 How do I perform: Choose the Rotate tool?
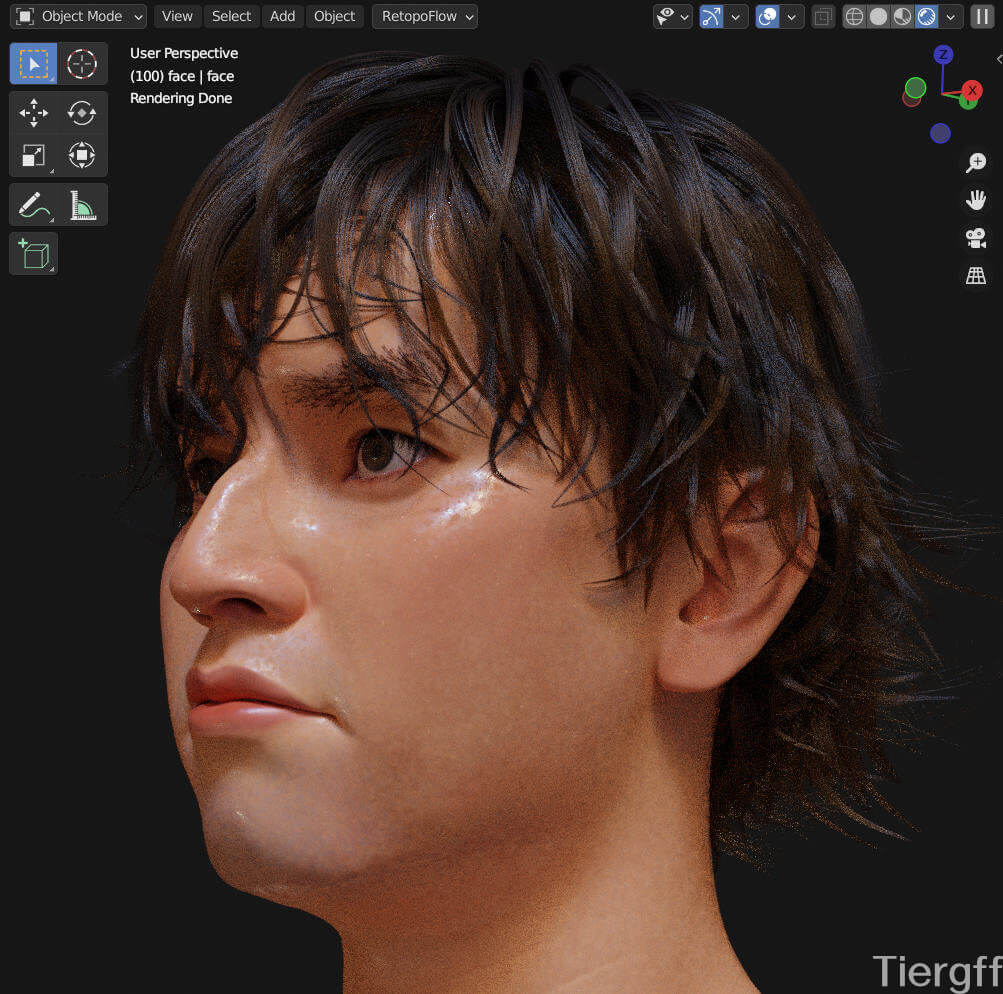[82, 113]
